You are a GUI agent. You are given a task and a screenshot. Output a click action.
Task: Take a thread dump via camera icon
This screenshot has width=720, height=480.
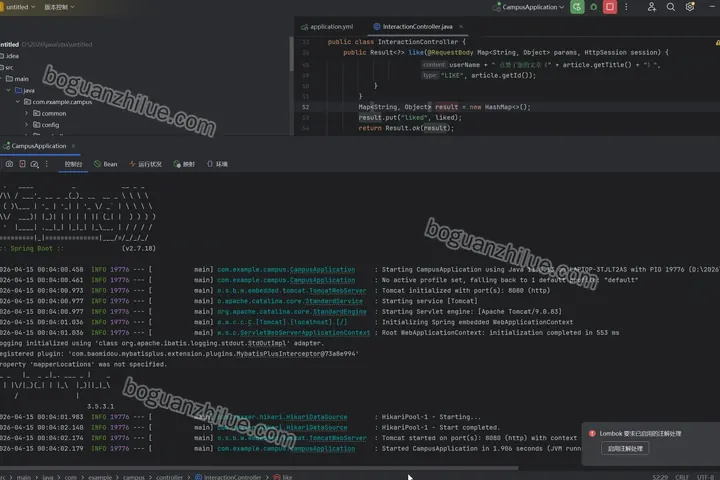click(x=9, y=164)
